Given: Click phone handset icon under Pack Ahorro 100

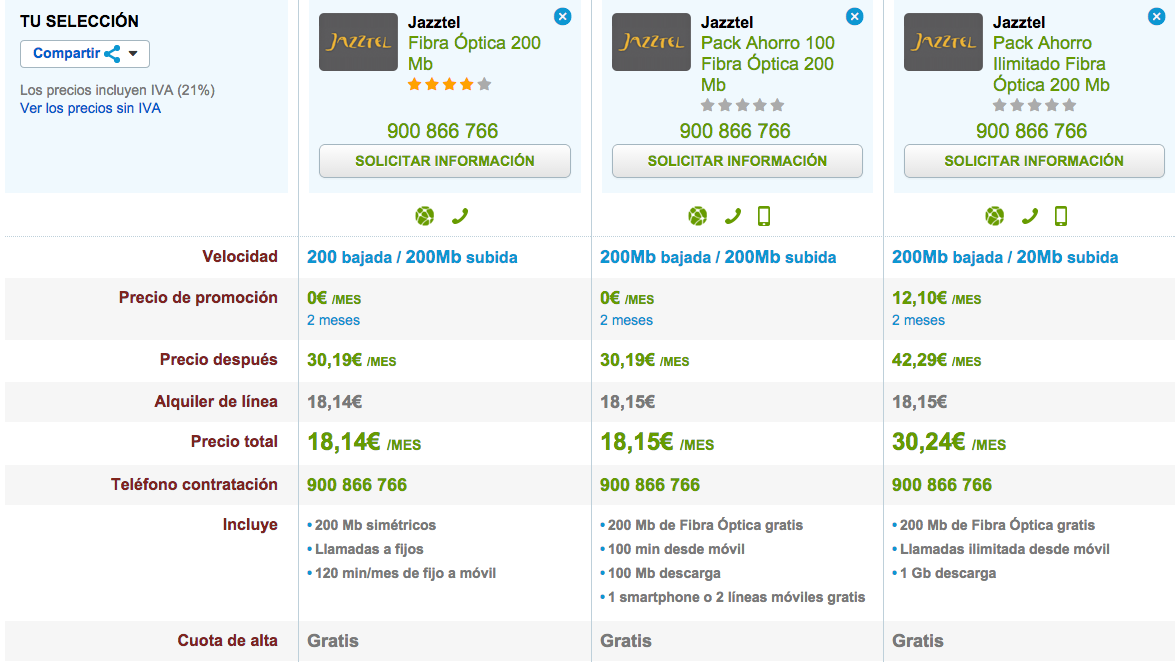Looking at the screenshot, I should click(733, 216).
